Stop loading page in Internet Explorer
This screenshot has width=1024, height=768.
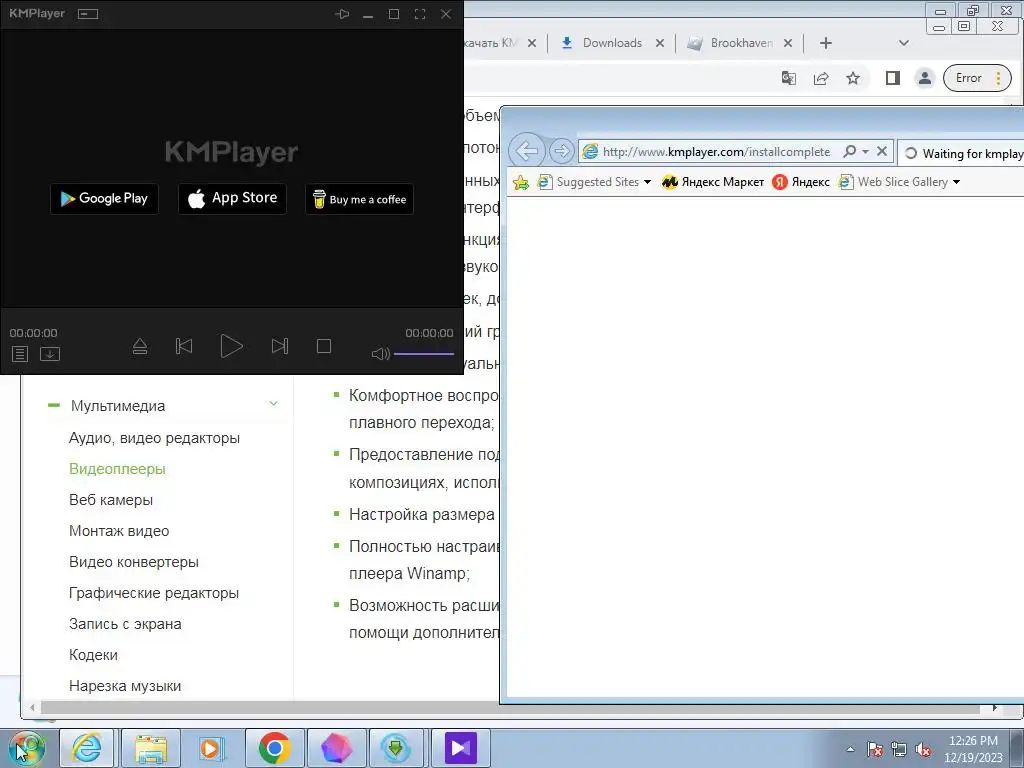tap(882, 151)
